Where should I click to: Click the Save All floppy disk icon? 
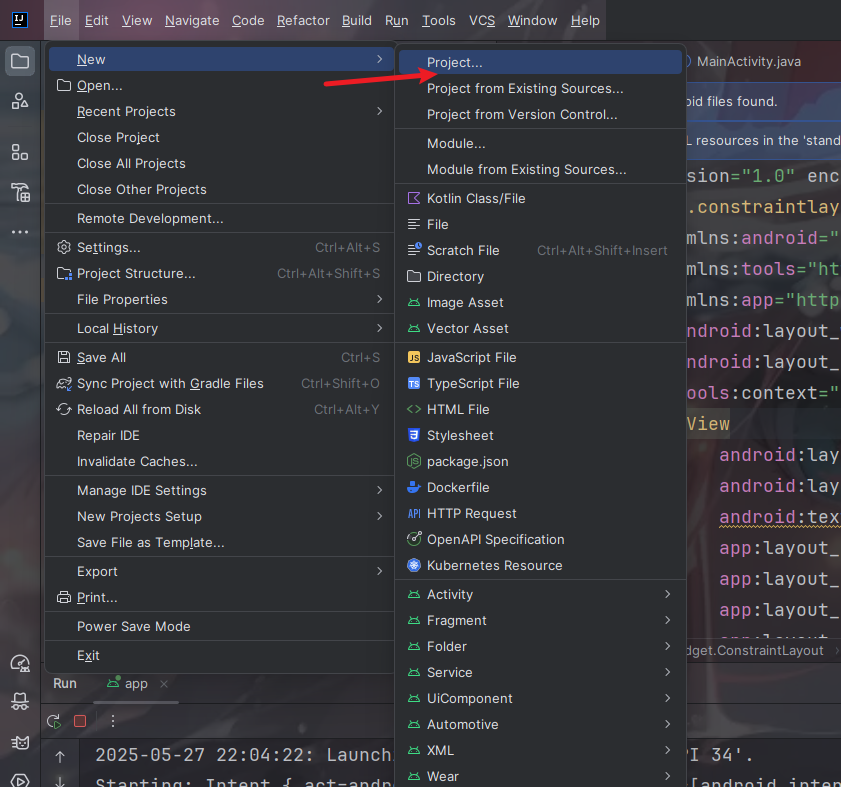[x=64, y=357]
